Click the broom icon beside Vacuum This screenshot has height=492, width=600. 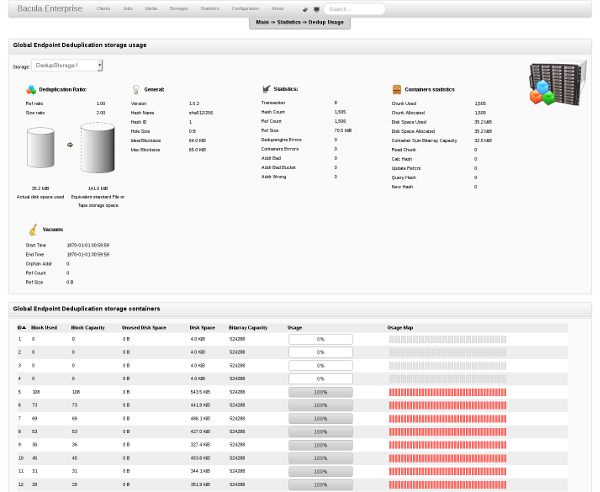coord(33,229)
